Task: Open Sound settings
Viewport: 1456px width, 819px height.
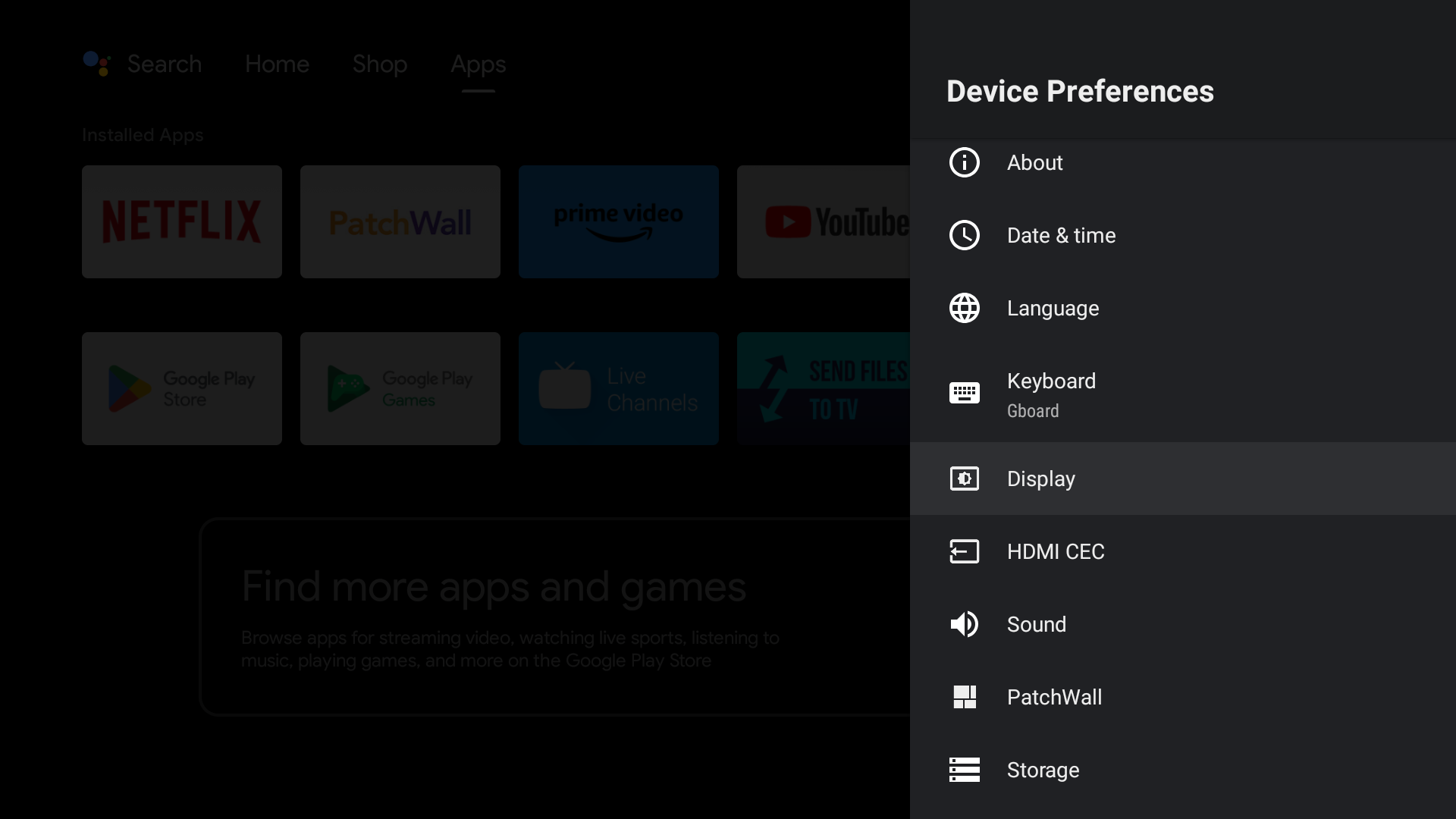Action: [x=1183, y=624]
